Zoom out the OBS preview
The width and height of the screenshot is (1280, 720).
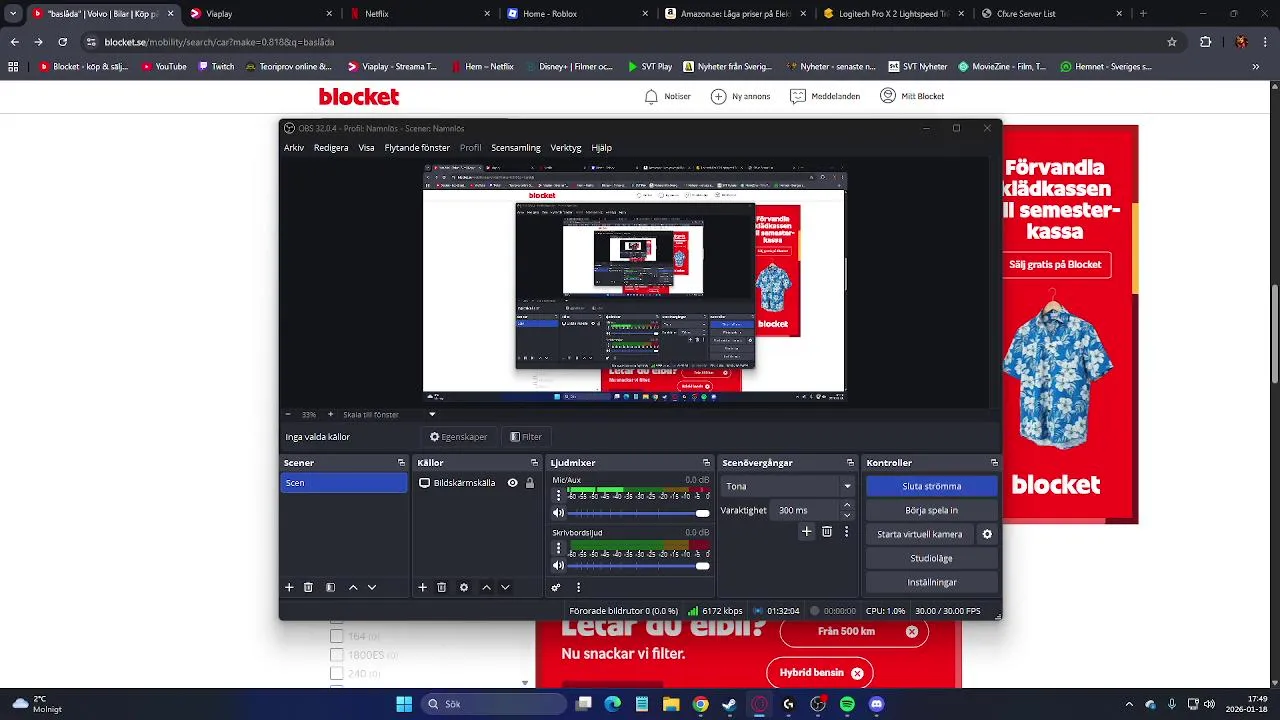click(288, 414)
